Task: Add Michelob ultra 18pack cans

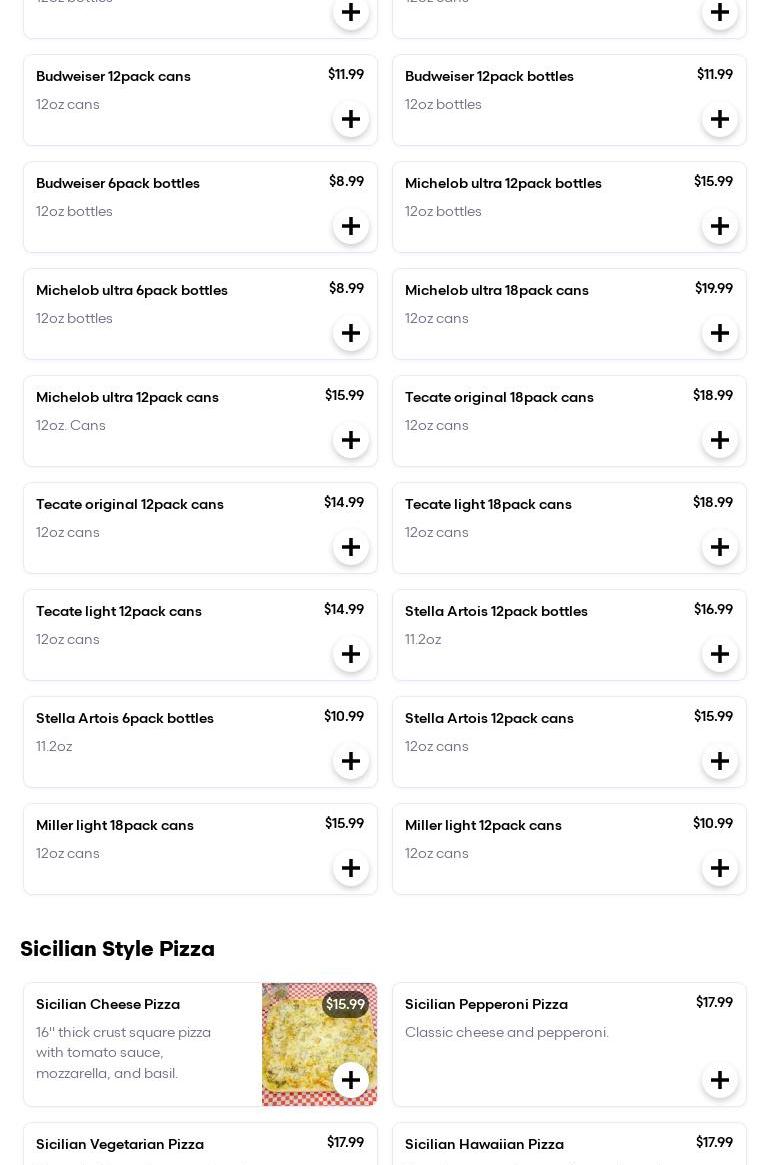Action: coord(720,334)
